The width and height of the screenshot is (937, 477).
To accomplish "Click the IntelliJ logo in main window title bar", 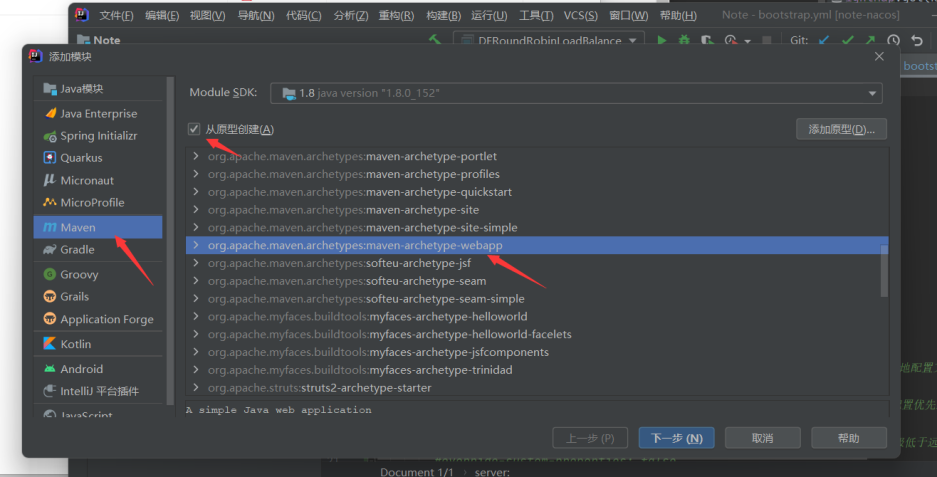I will pos(82,15).
